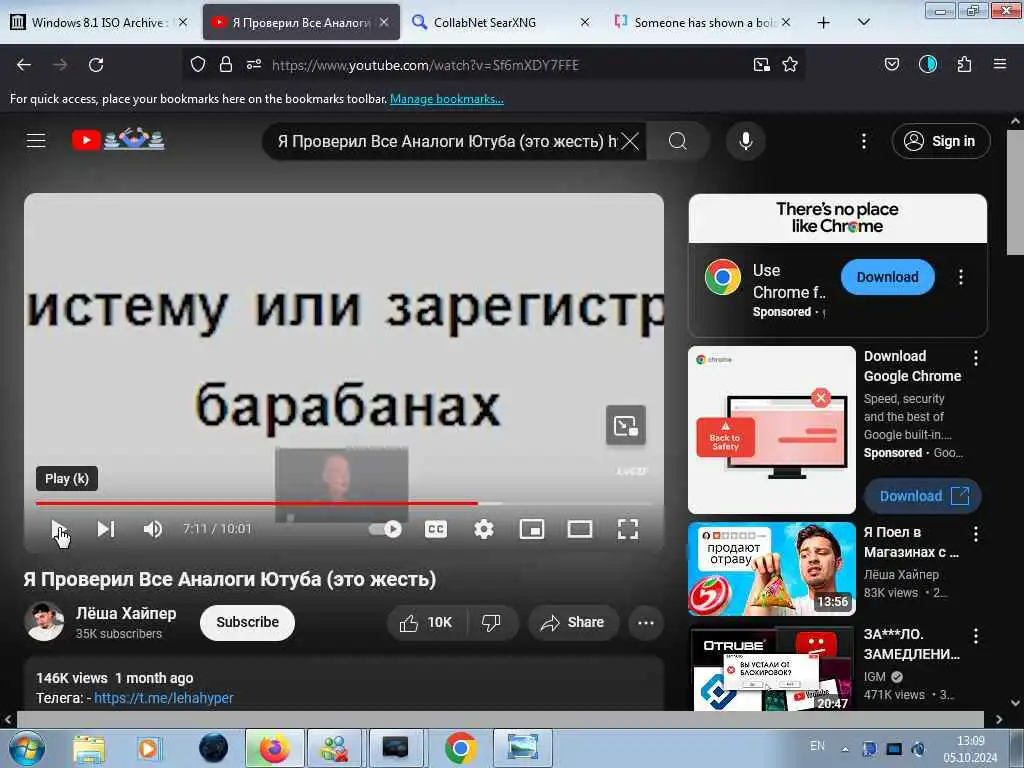Viewport: 1024px width, 768px height.
Task: Enable miniplayer mode icon
Action: pos(532,529)
